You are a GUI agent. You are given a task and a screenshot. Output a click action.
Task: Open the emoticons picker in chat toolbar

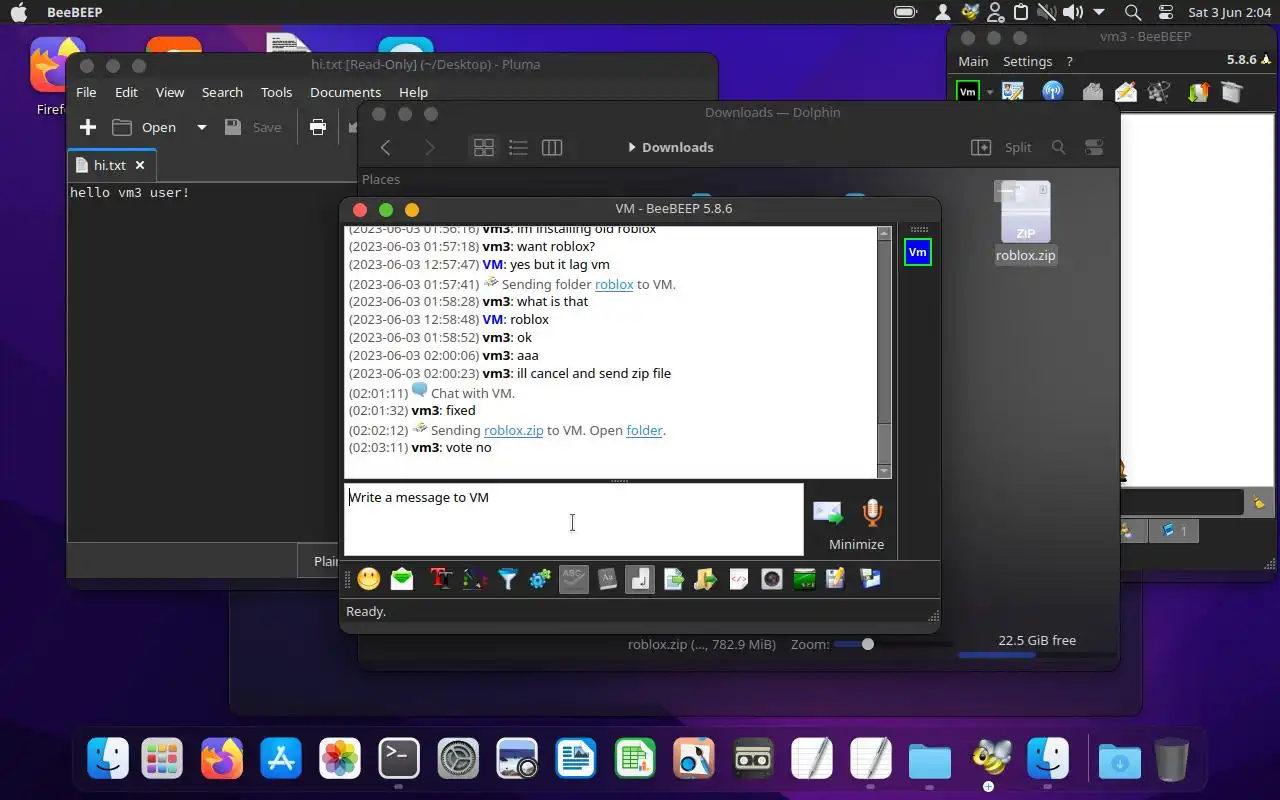(369, 579)
